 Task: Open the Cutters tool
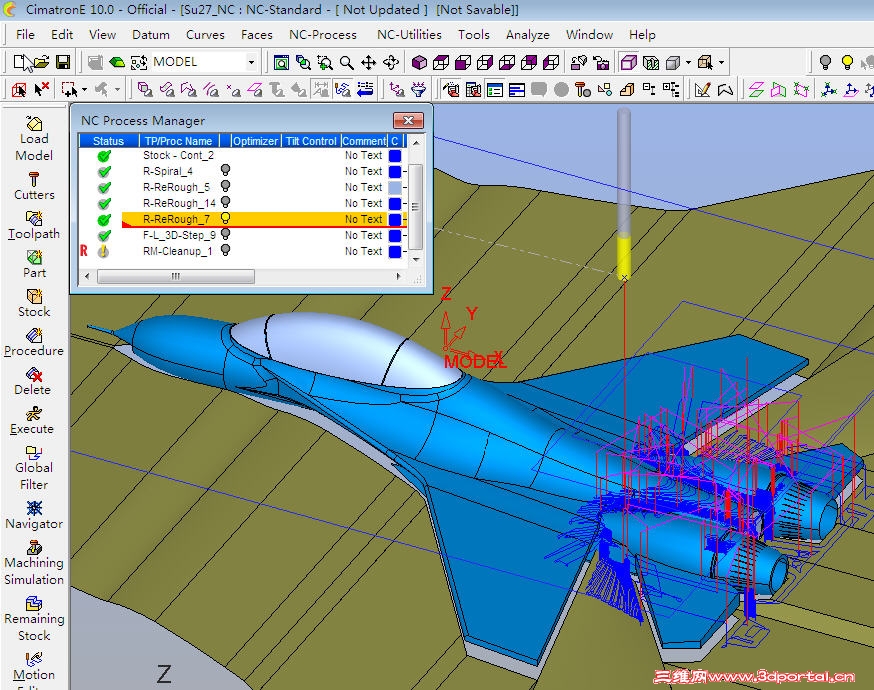point(34,179)
